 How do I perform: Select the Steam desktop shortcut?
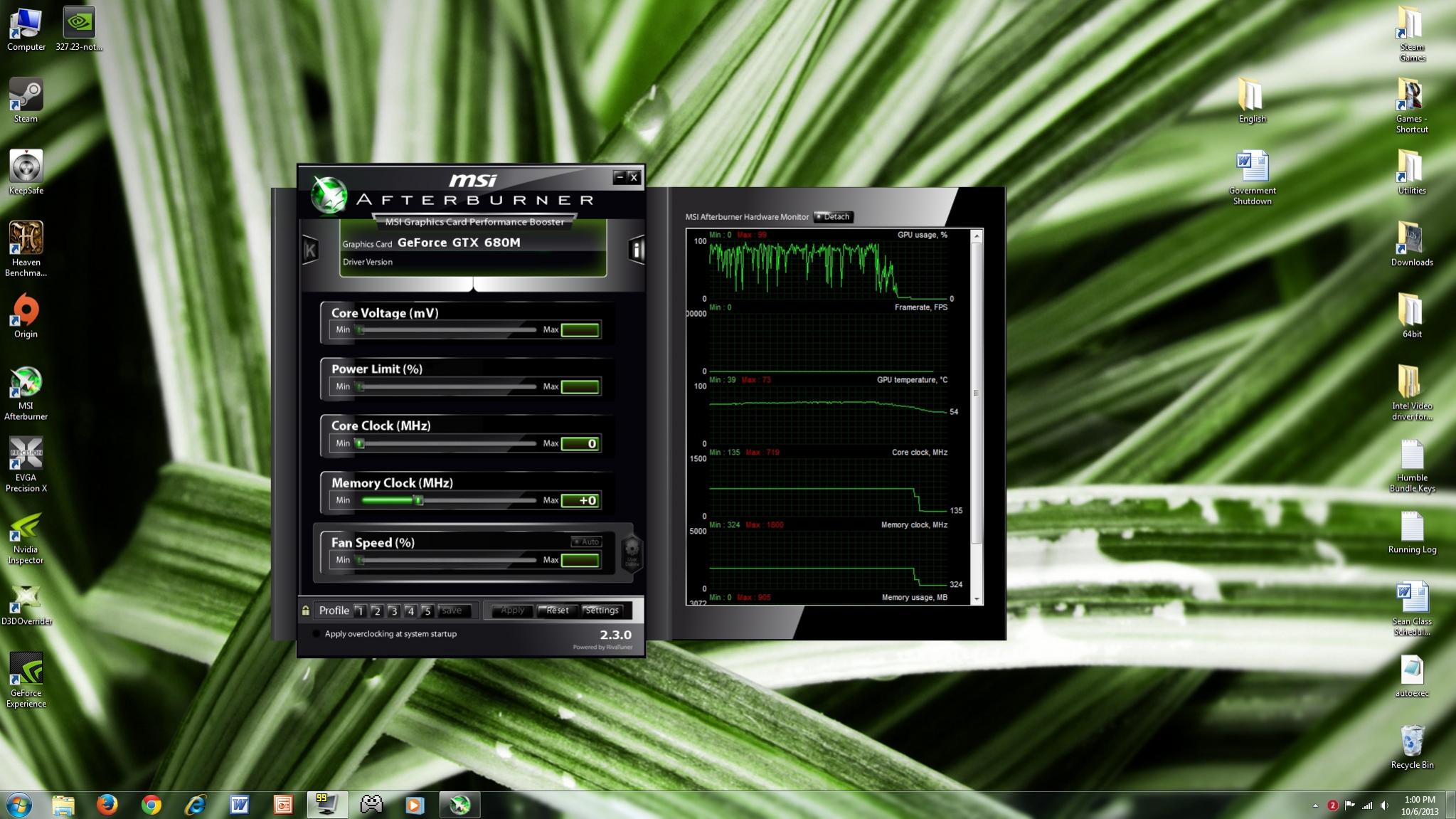point(26,101)
